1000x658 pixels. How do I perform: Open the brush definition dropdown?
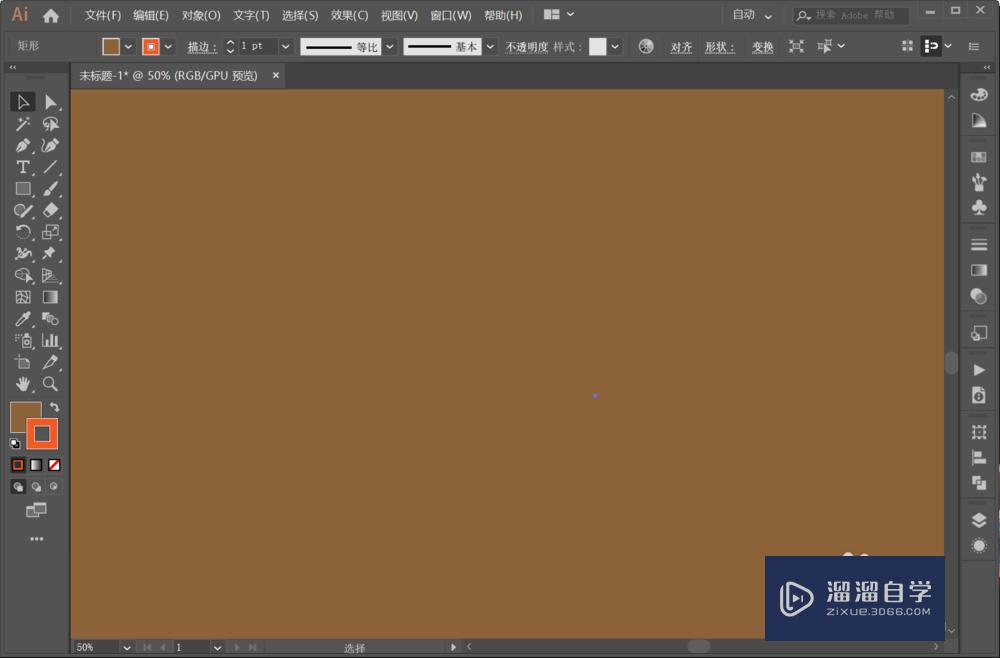490,47
